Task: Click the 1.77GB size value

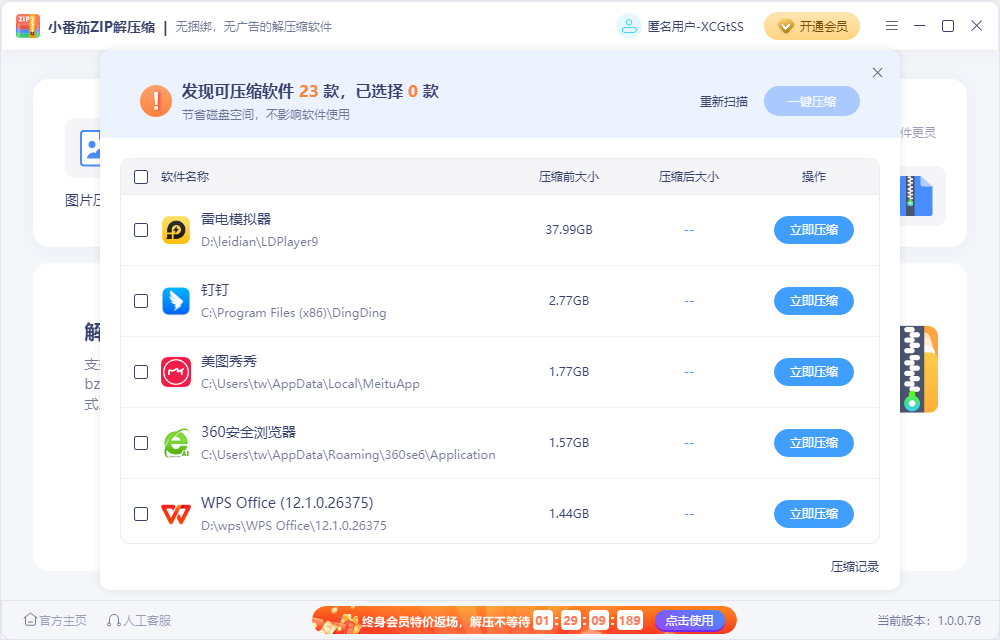Action: (x=569, y=372)
